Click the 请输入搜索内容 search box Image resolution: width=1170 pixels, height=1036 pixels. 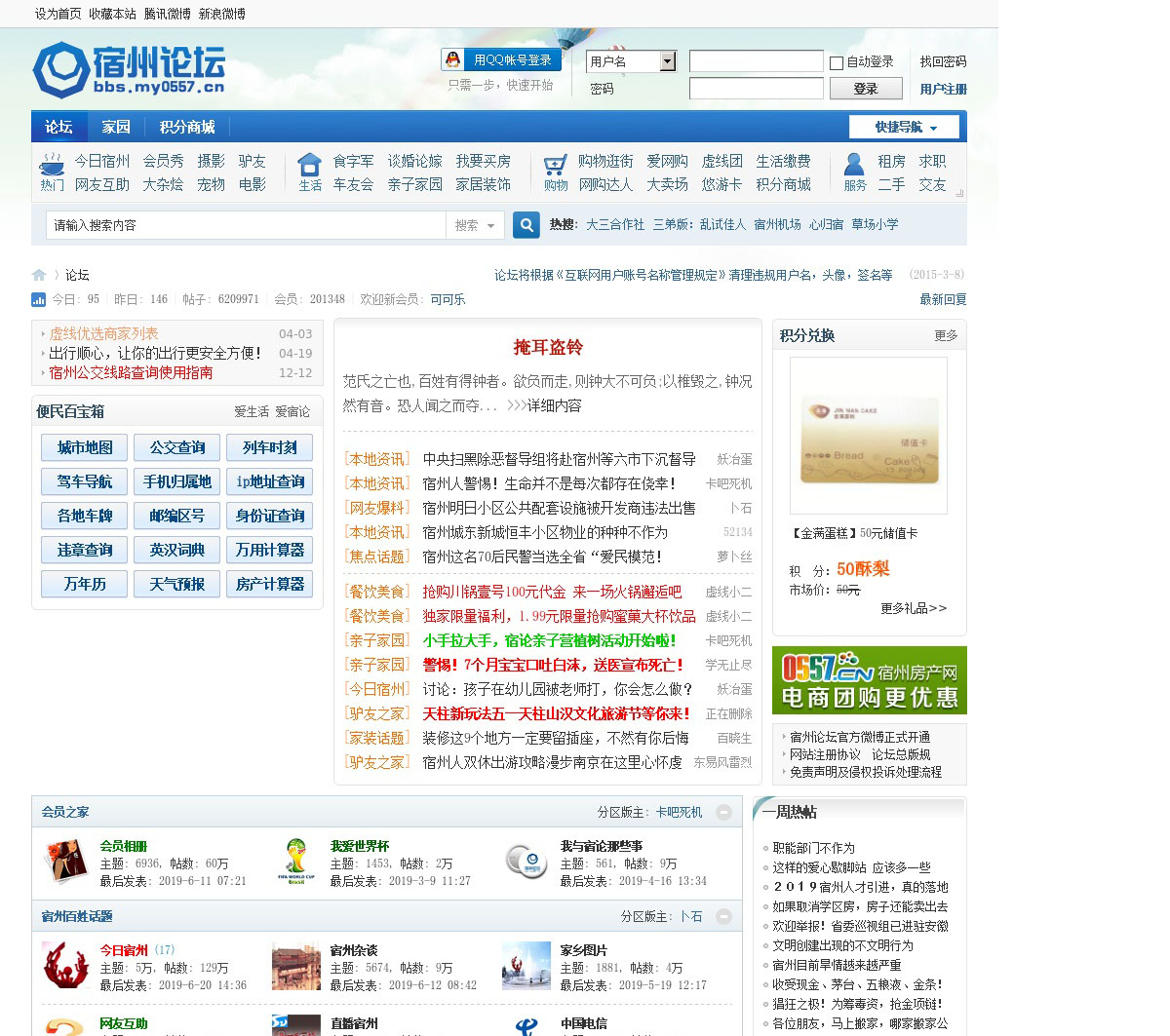click(x=246, y=225)
